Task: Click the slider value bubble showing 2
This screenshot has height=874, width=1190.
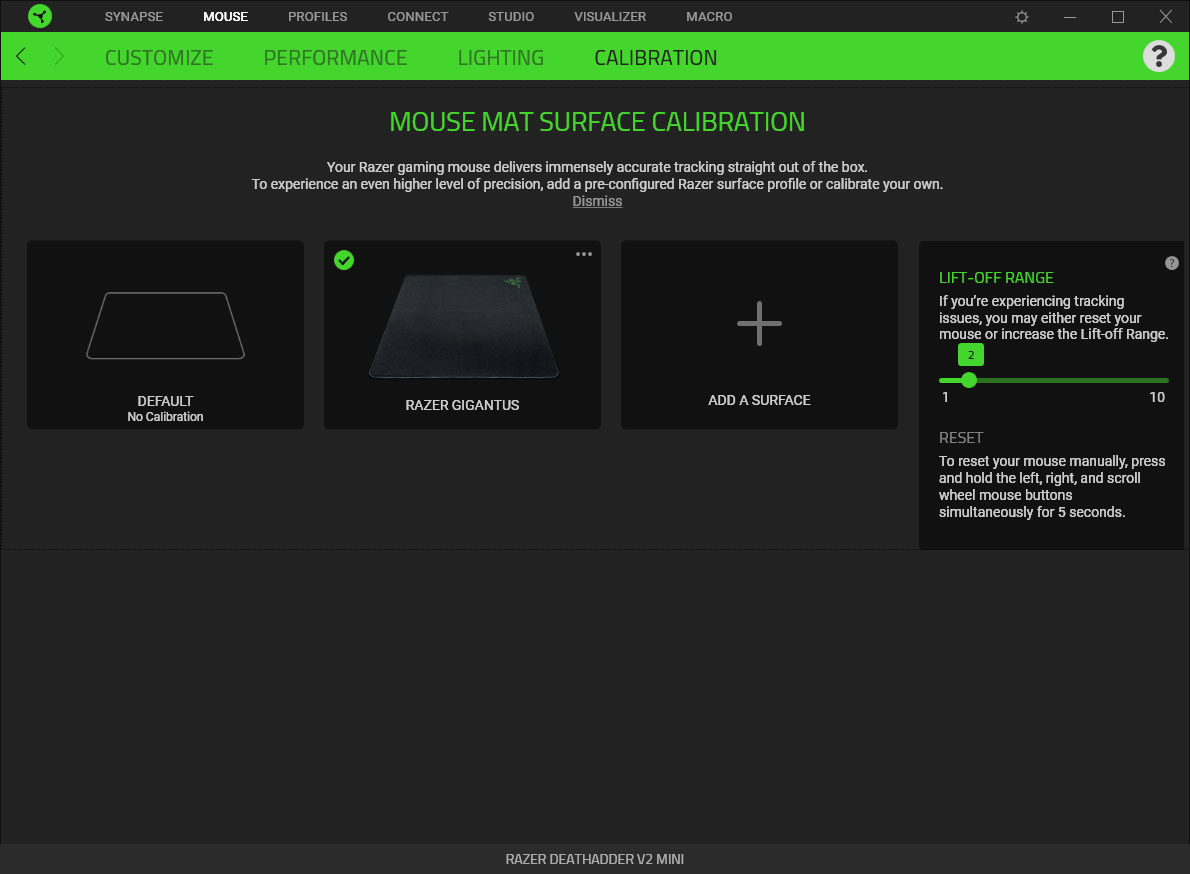Action: pyautogui.click(x=971, y=354)
